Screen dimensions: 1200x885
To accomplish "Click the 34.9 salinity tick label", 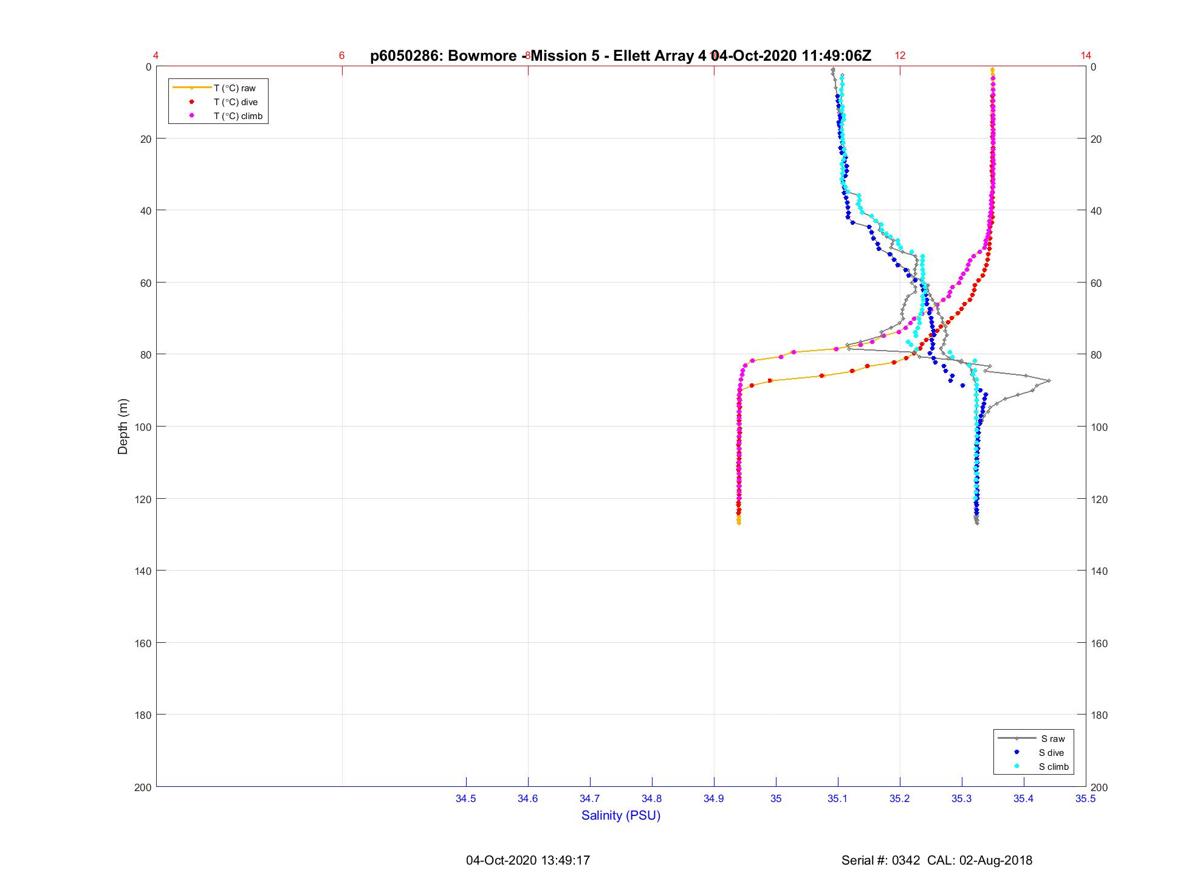I will coord(714,799).
